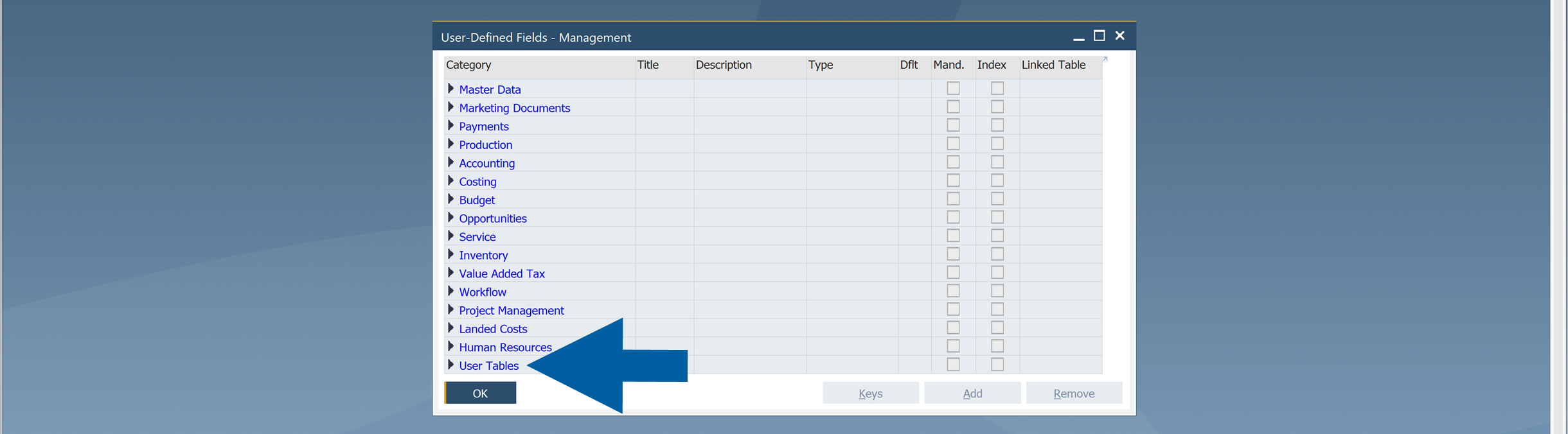1568x434 pixels.
Task: Open the small expand-table icon beside Linked Table
Action: point(1105,59)
